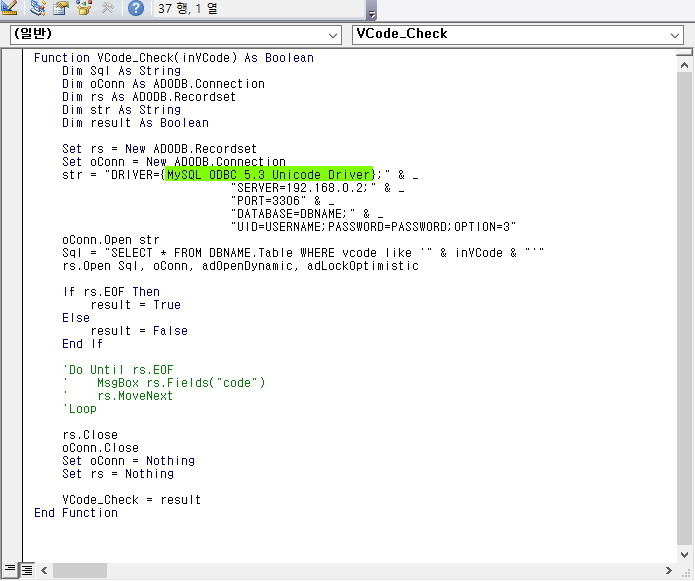Click the line Set rs = Nothing
Viewport: 695px width, 581px height.
coord(118,474)
